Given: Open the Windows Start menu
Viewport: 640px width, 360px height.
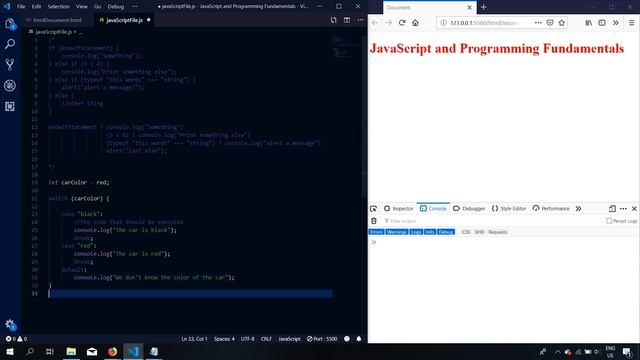Looking at the screenshot, I should (x=10, y=351).
